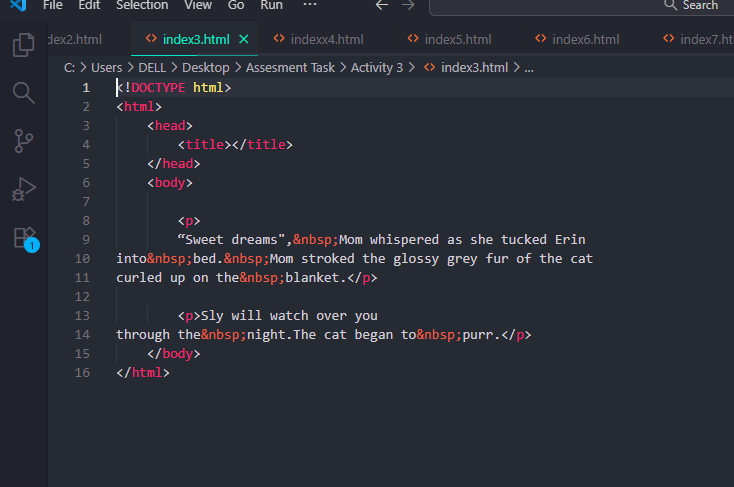Viewport: 734px width, 487px height.
Task: Open the Selection menu
Action: coord(142,5)
